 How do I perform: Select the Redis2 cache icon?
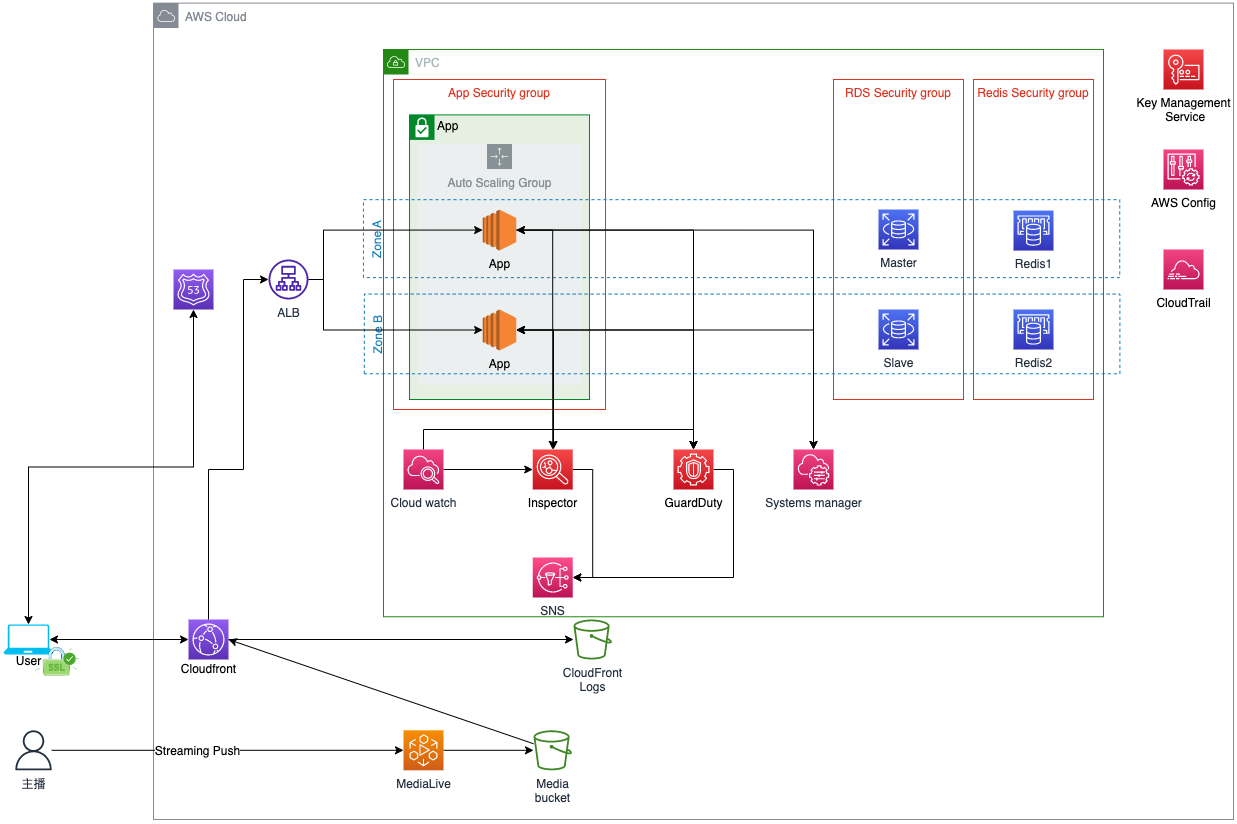tap(1033, 330)
